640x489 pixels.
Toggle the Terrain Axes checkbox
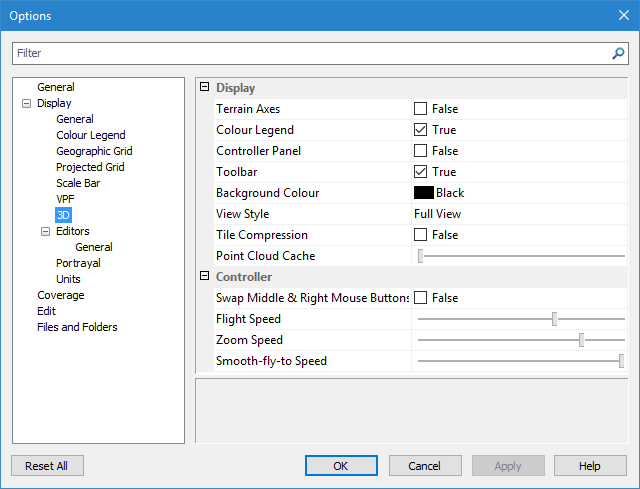click(x=421, y=109)
